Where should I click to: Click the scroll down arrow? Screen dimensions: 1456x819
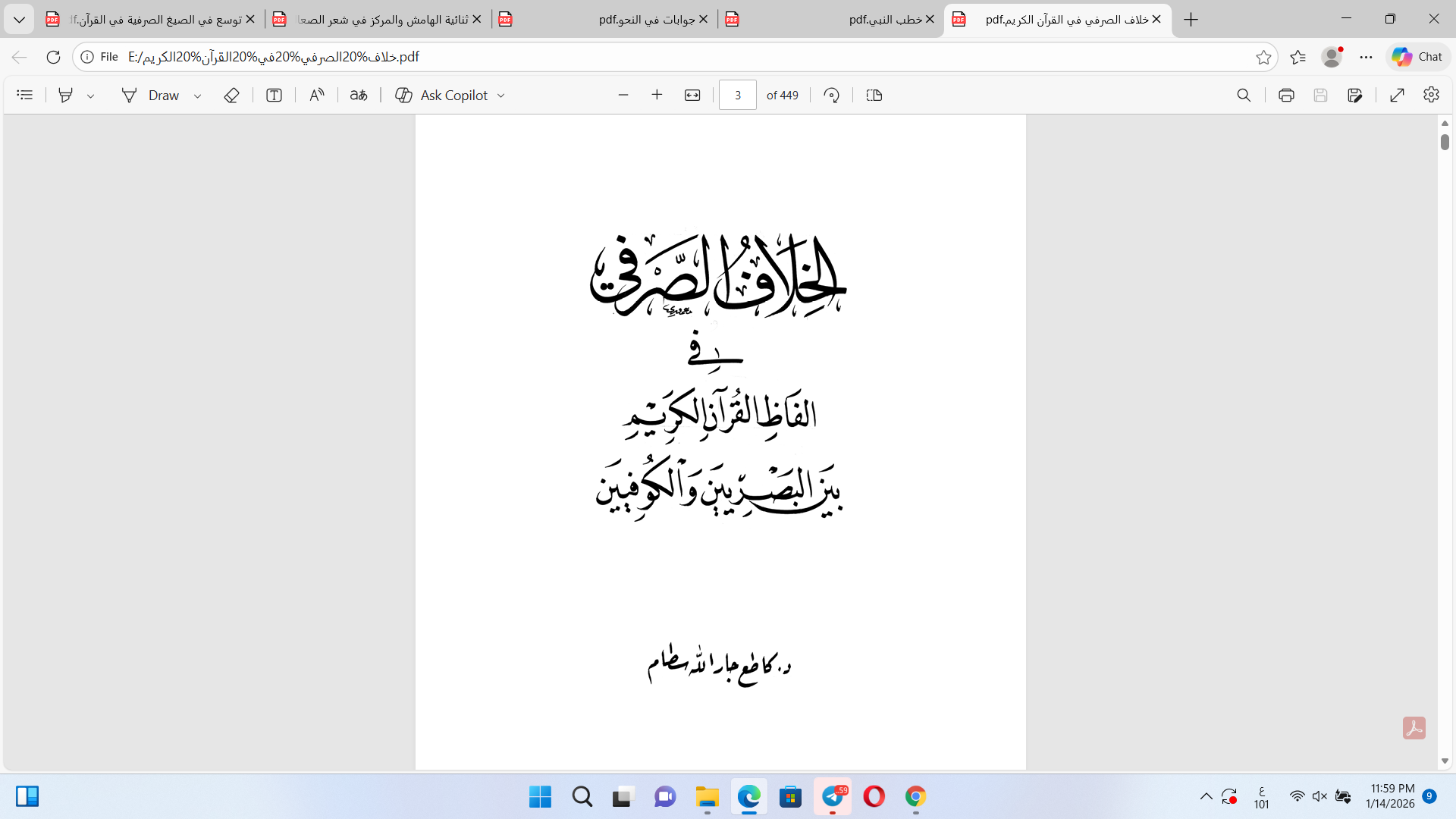coord(1445,761)
